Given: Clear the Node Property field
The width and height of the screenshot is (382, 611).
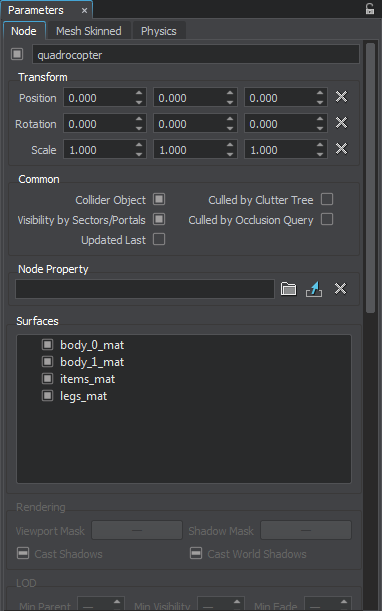Looking at the screenshot, I should coord(340,289).
